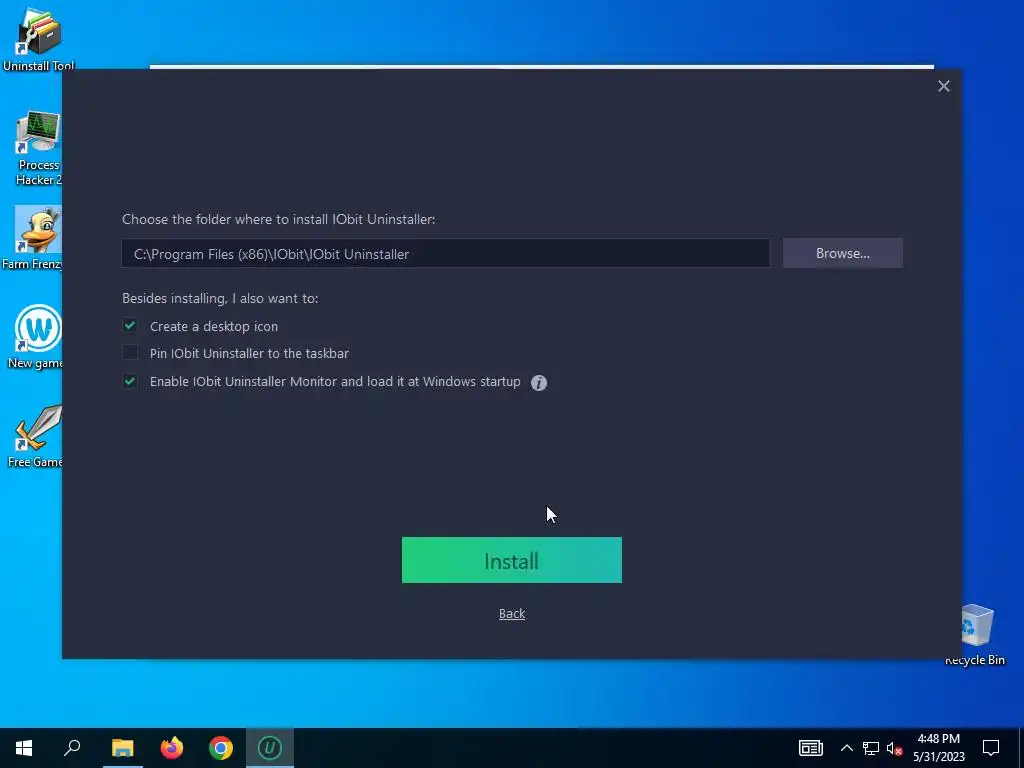The height and width of the screenshot is (768, 1024).
Task: Select the Recycle Bin desktop icon
Action: (975, 633)
